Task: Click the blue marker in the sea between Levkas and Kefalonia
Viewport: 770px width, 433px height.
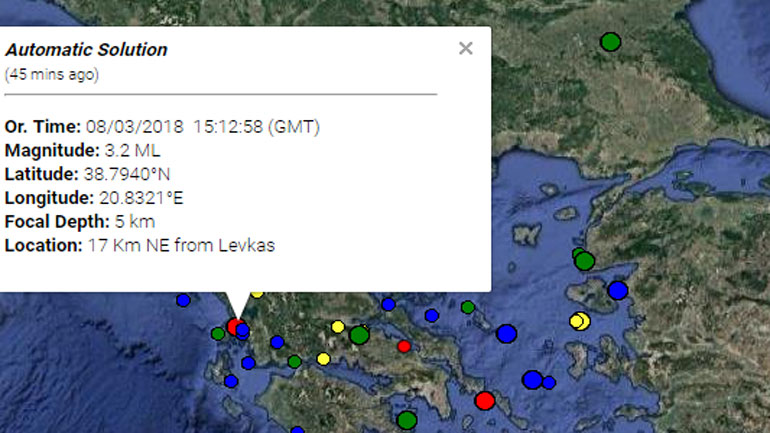Action: tap(248, 363)
